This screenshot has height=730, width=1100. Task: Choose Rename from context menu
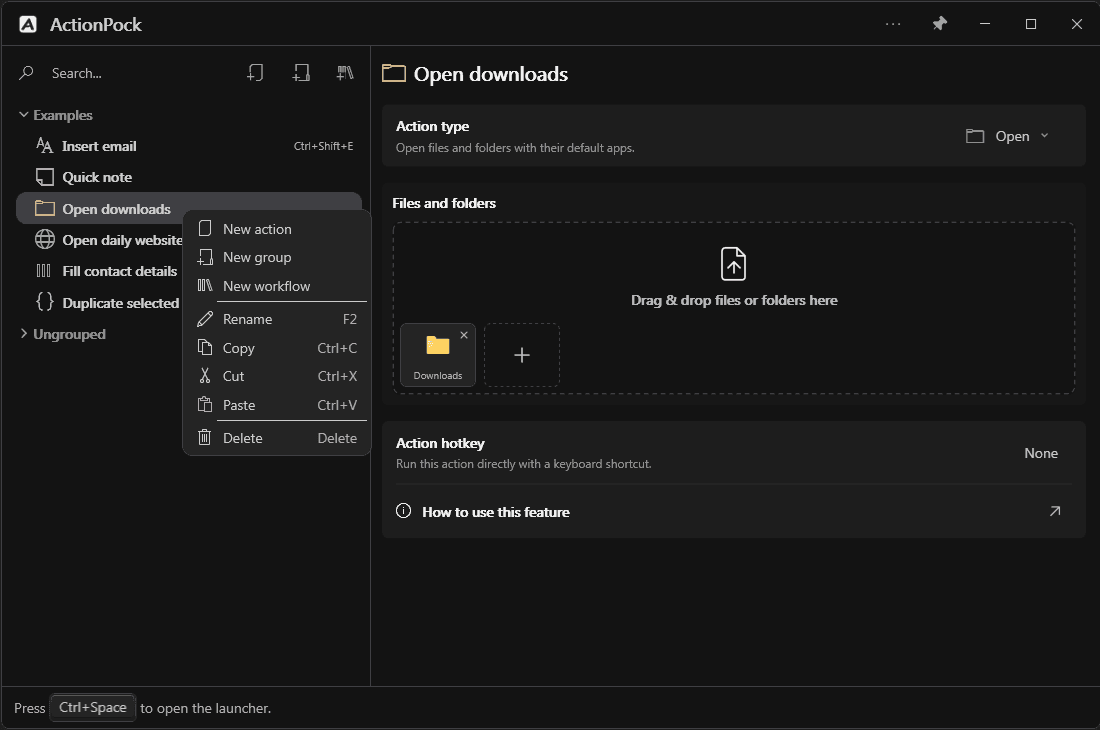(x=277, y=319)
